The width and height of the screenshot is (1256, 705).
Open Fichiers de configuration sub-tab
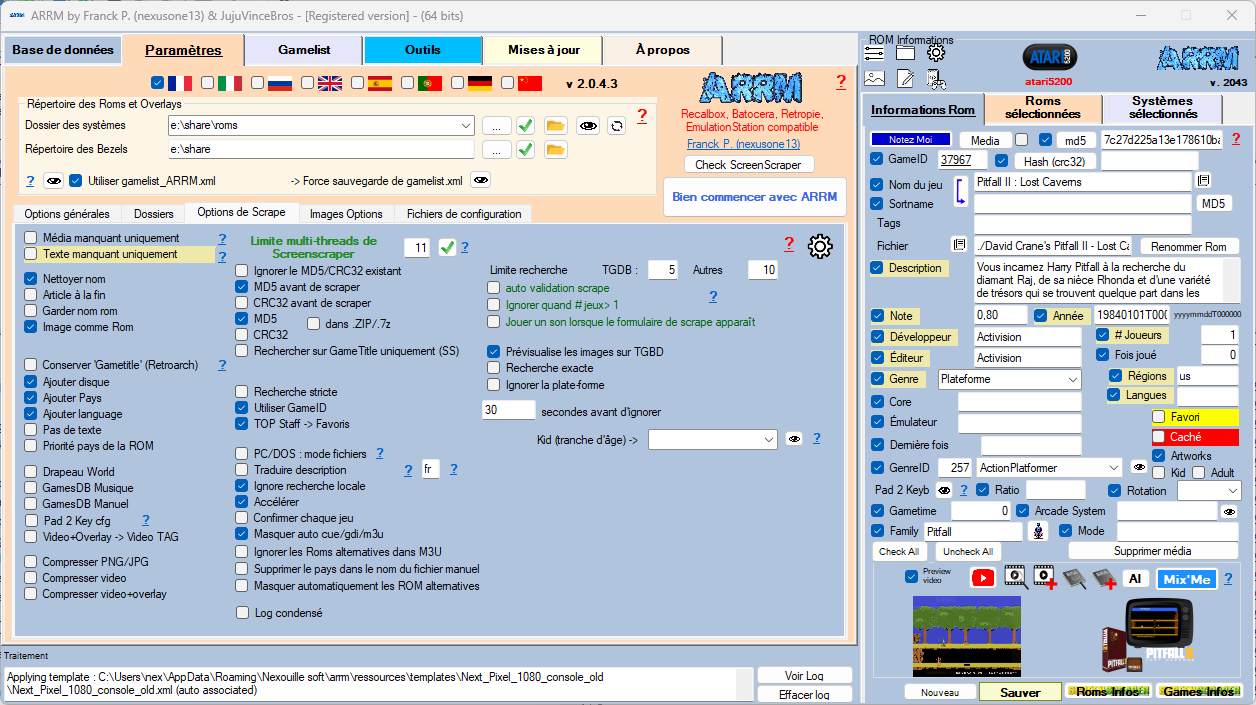pos(464,214)
